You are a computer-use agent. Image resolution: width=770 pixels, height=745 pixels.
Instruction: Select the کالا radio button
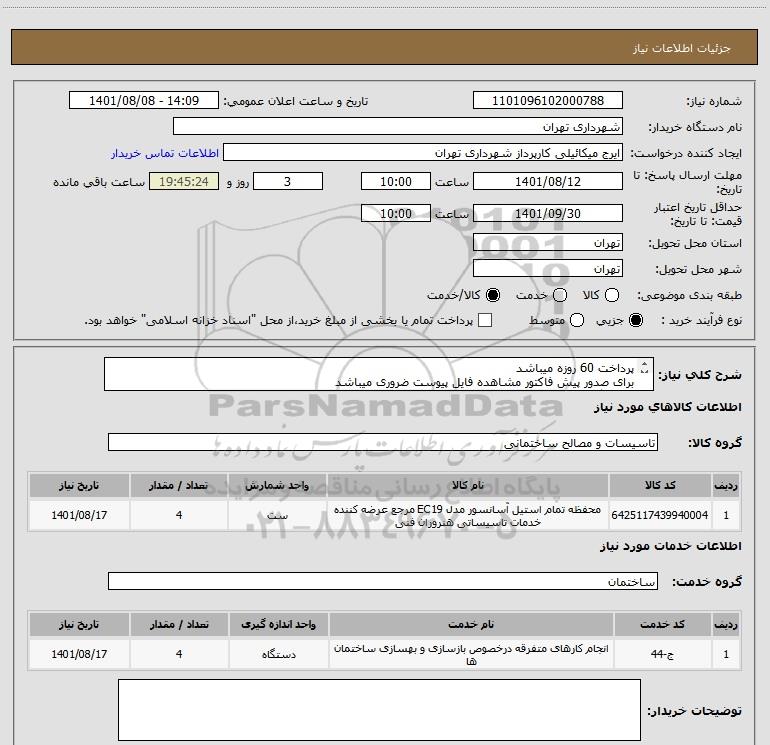point(612,295)
